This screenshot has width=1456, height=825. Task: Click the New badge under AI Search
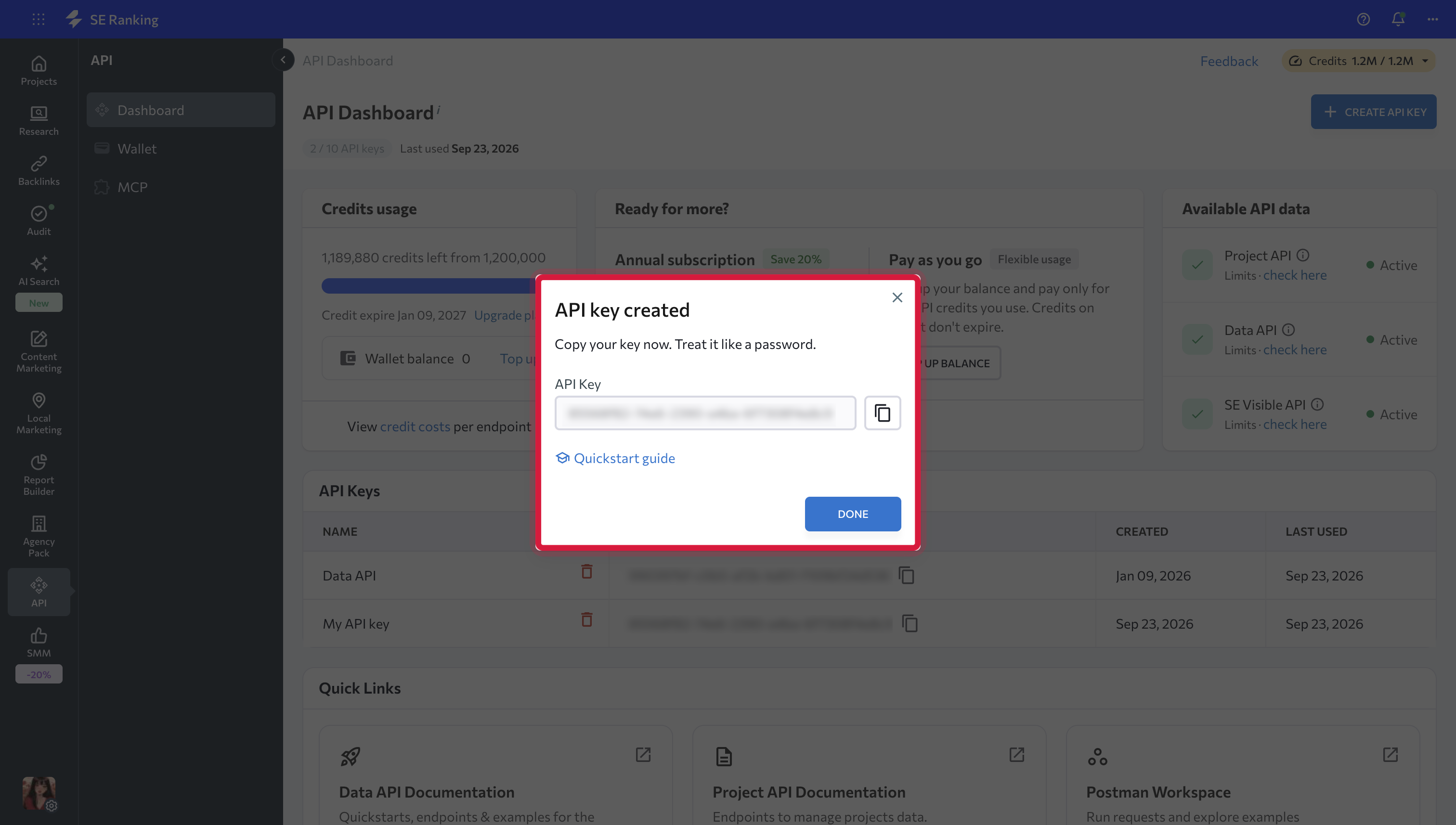pyautogui.click(x=39, y=303)
